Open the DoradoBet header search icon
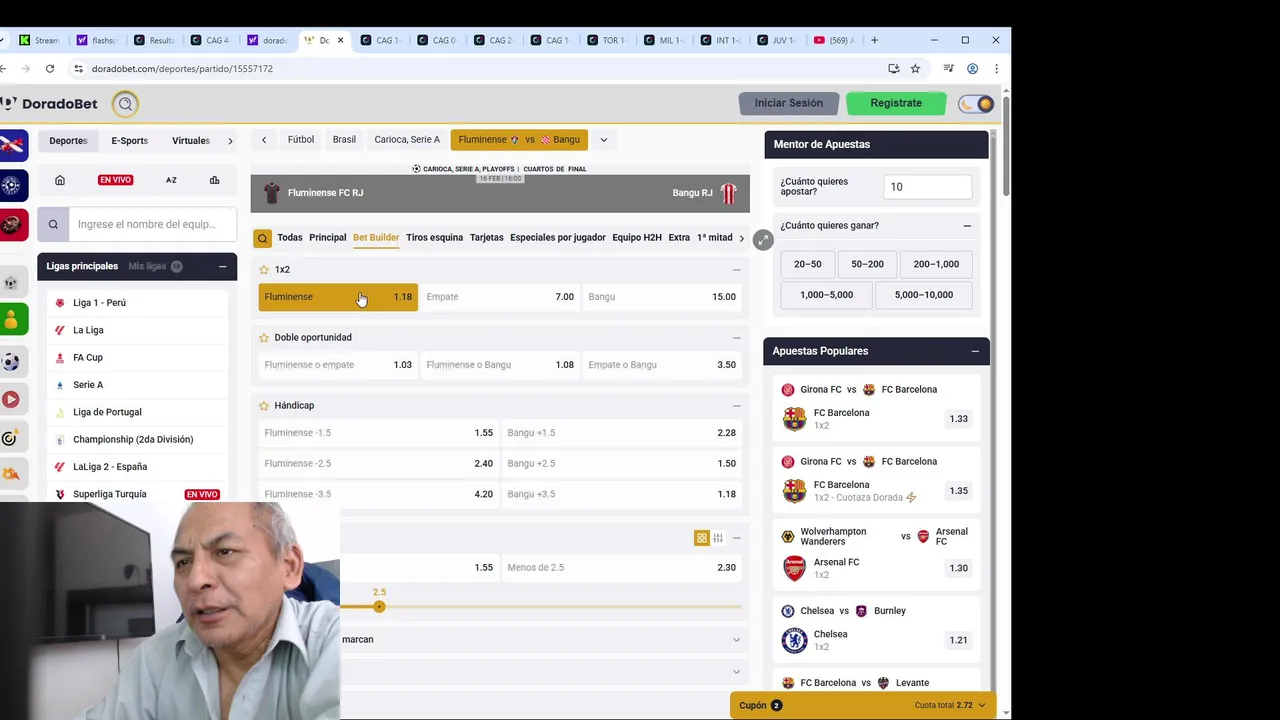The height and width of the screenshot is (720, 1280). pyautogui.click(x=125, y=103)
